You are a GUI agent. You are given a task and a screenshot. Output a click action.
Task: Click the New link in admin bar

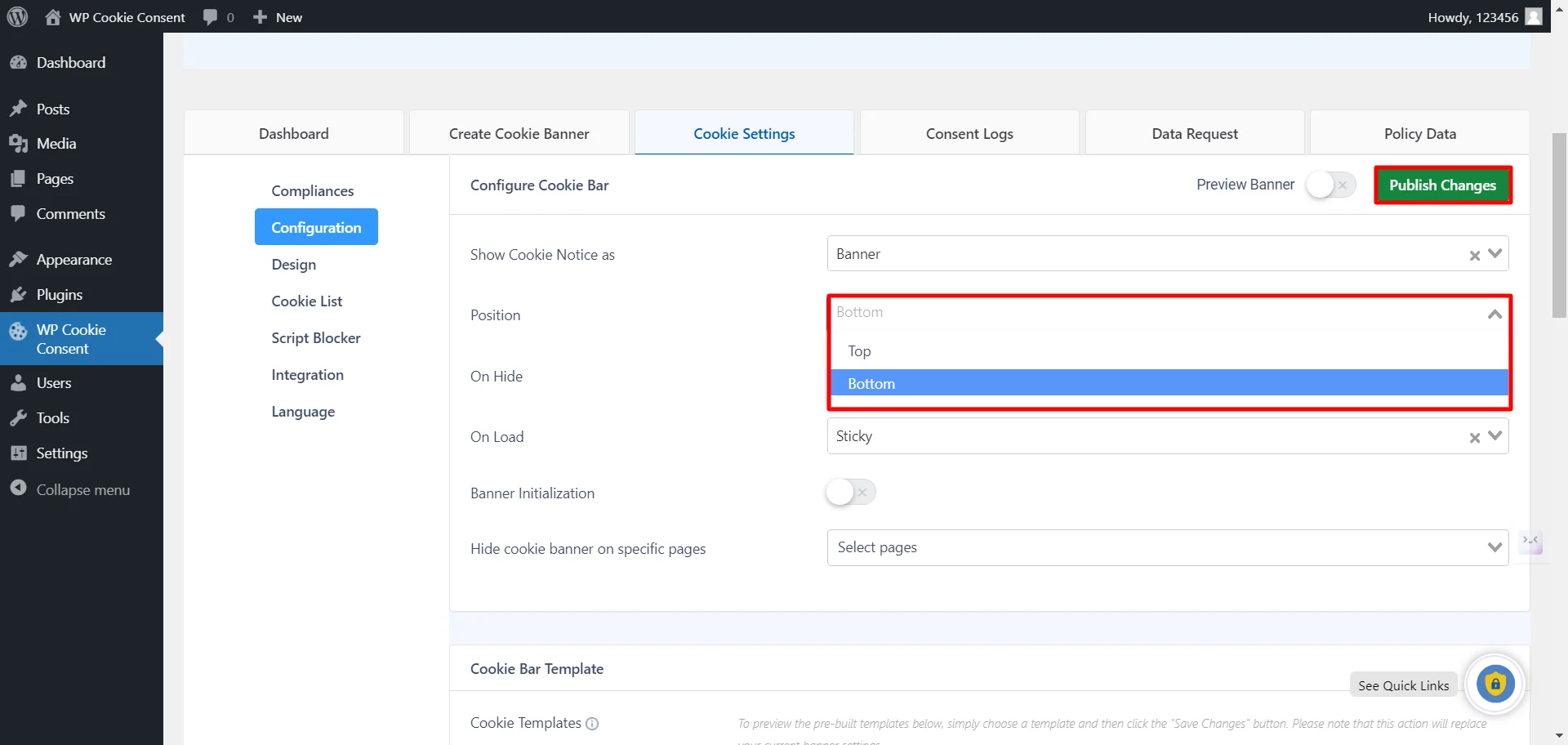click(x=278, y=17)
